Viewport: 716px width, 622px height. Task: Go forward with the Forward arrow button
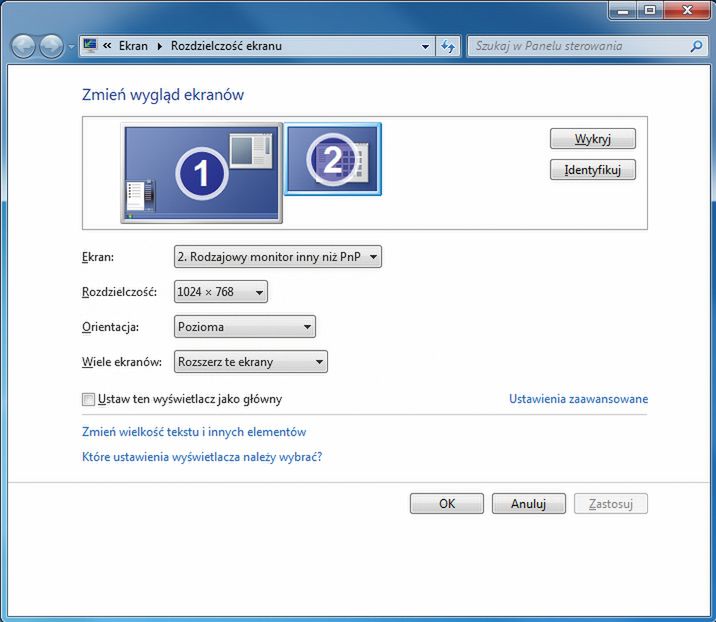coord(51,47)
